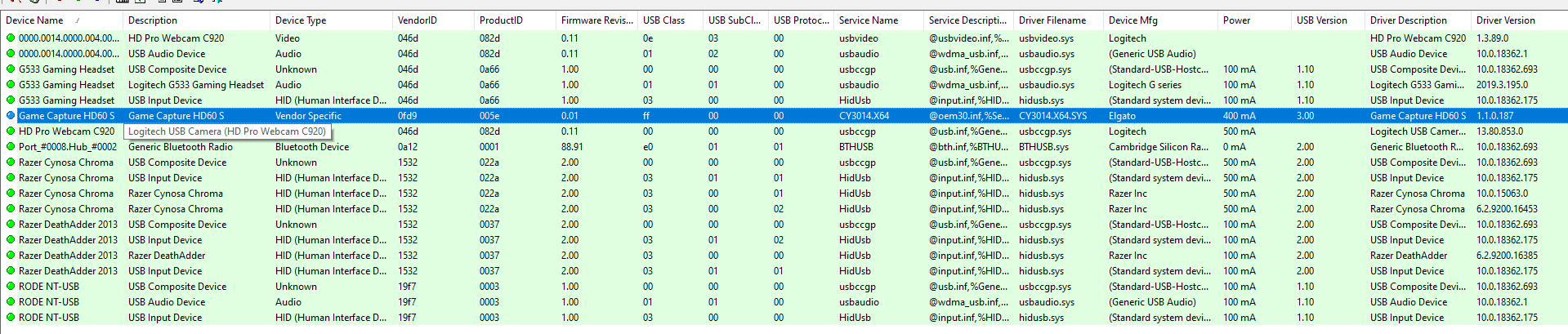
Task: Click the BTHUSB service name cell
Action: coord(856,147)
